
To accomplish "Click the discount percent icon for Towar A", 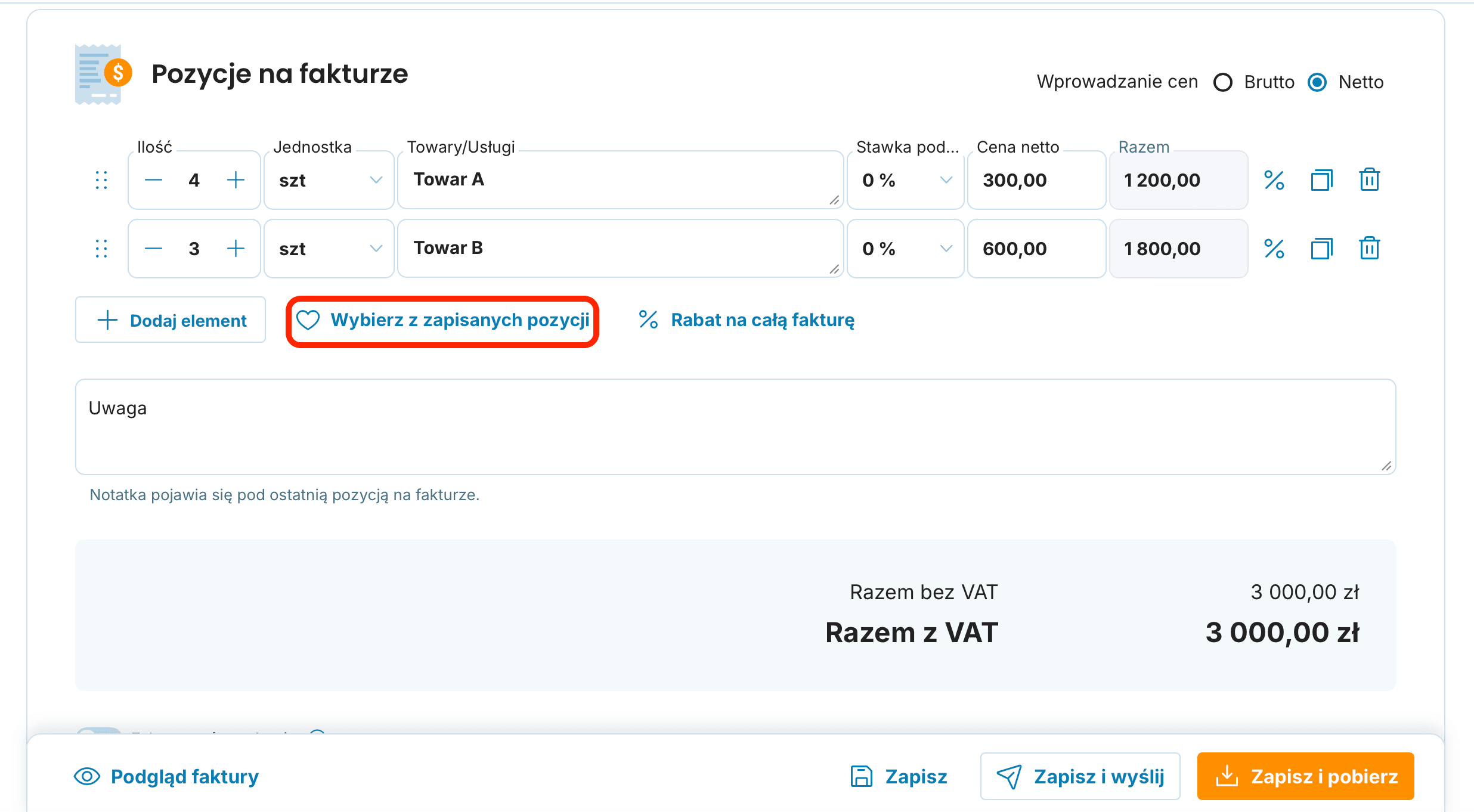I will point(1274,180).
